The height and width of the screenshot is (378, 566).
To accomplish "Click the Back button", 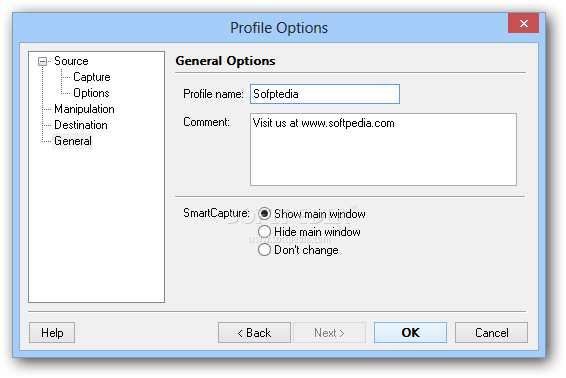I will click(254, 333).
